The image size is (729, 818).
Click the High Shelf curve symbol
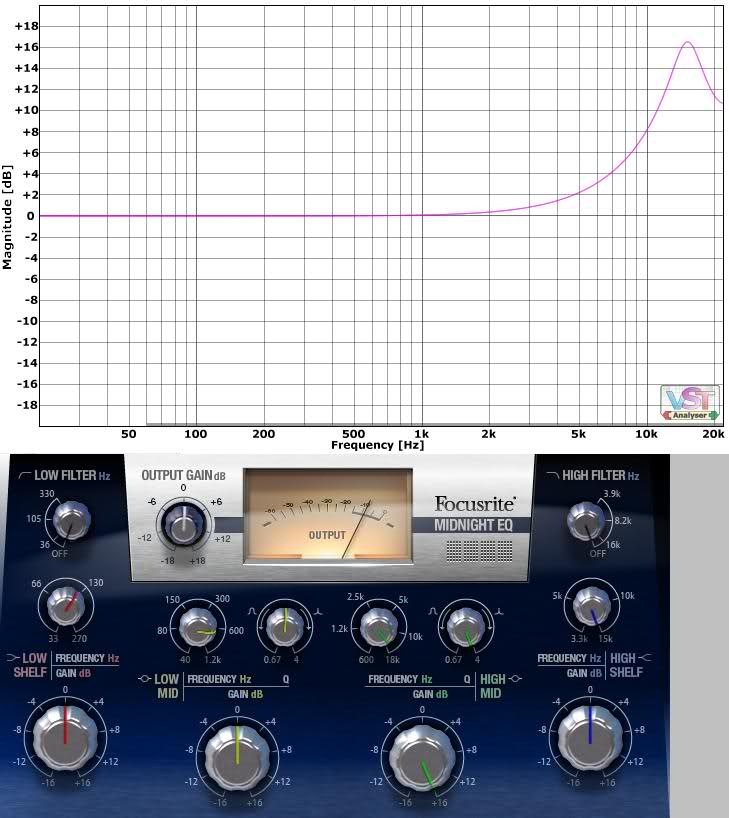coord(644,658)
